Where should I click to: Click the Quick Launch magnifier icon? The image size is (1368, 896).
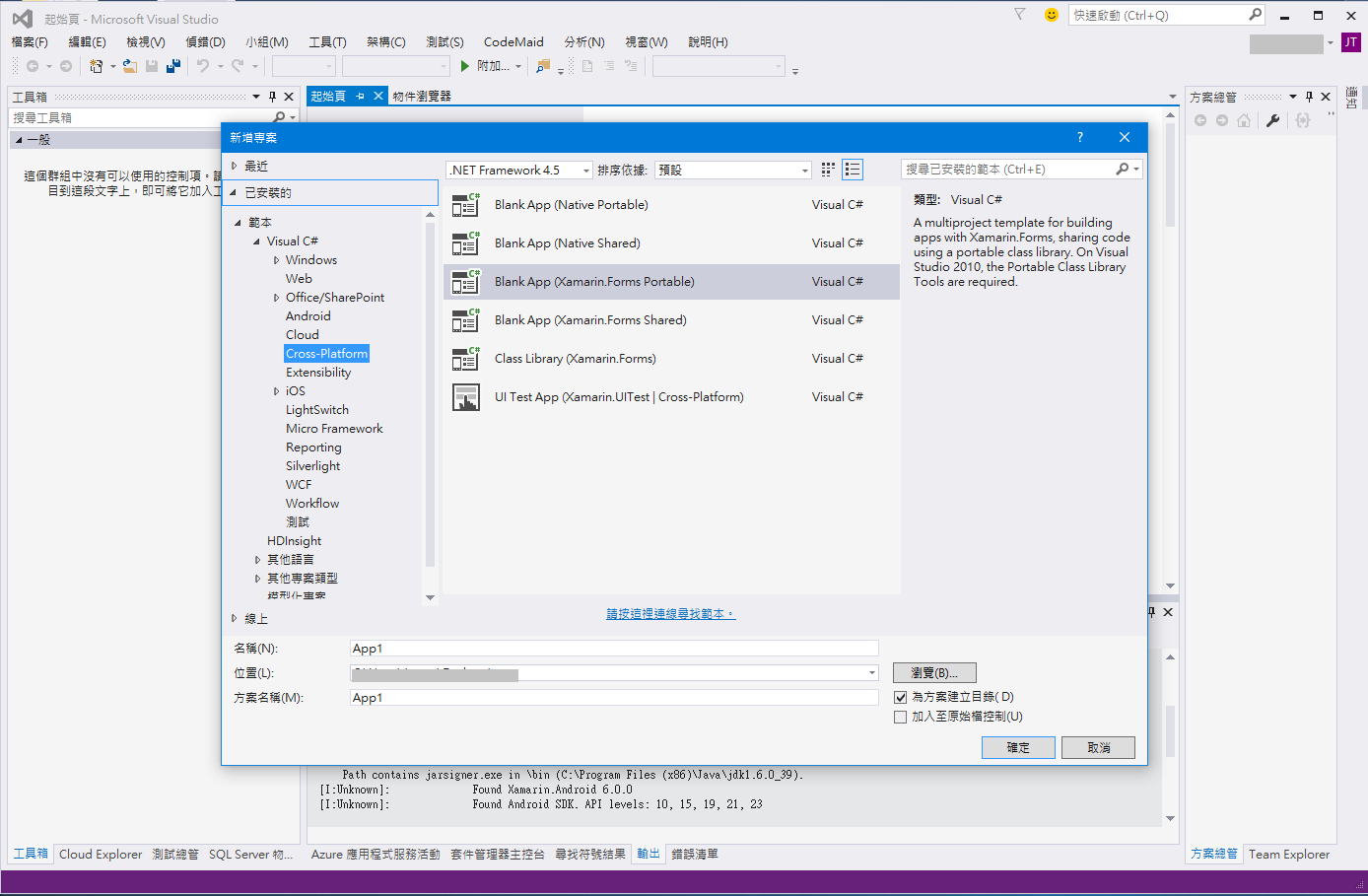(1255, 15)
